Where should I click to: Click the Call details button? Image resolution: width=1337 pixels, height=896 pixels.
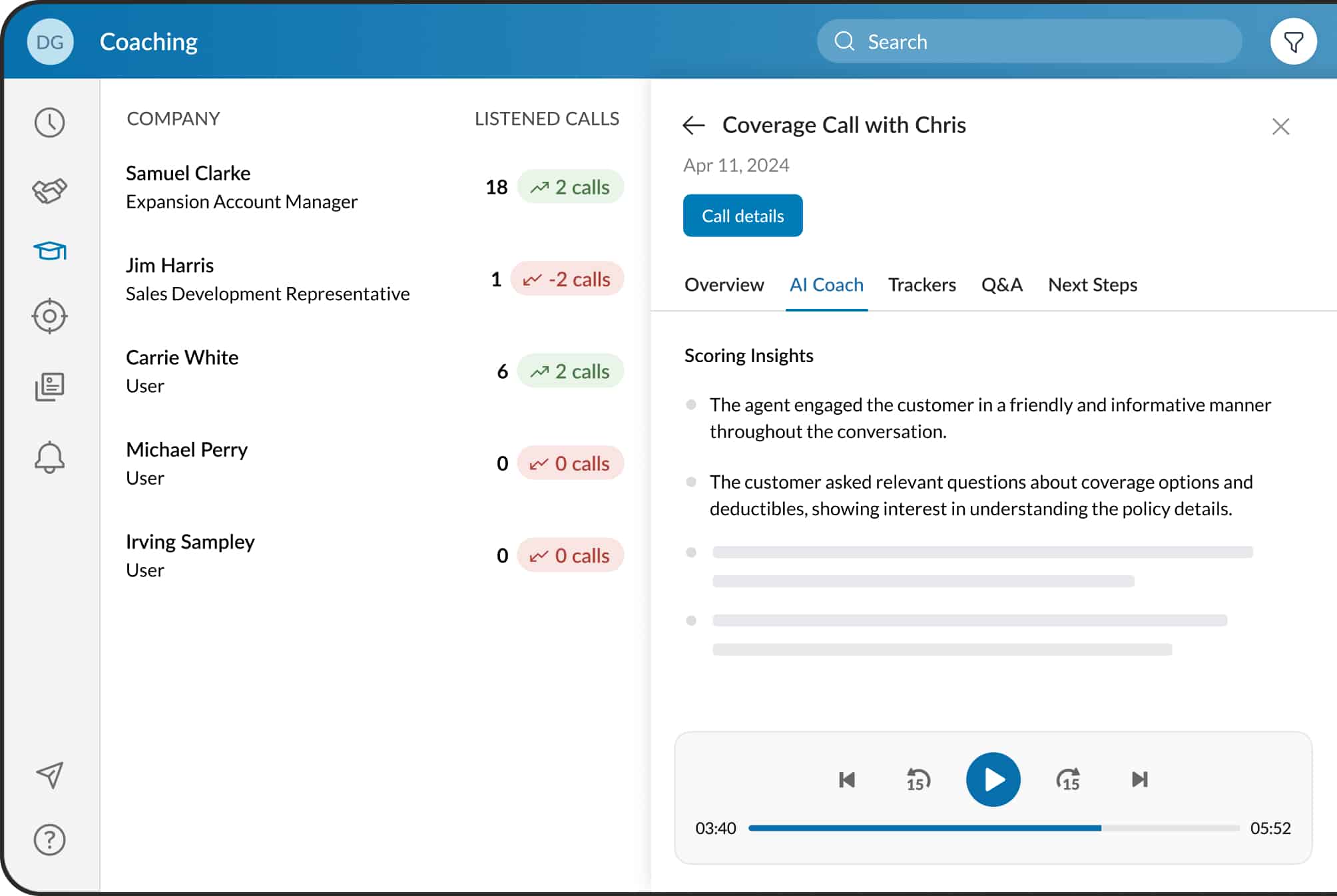742,216
